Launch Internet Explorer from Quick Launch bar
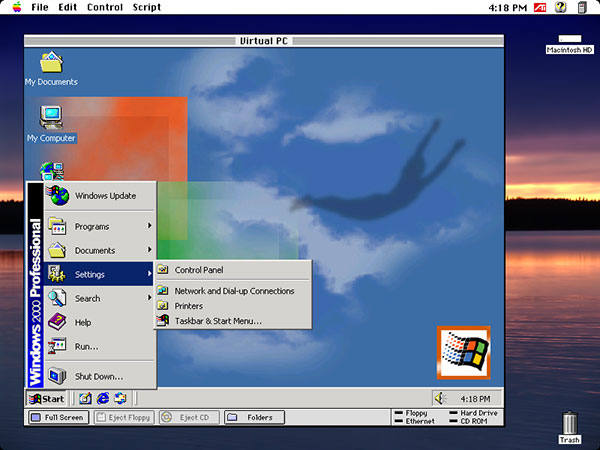Screen dimensions: 600x450 coord(101,398)
